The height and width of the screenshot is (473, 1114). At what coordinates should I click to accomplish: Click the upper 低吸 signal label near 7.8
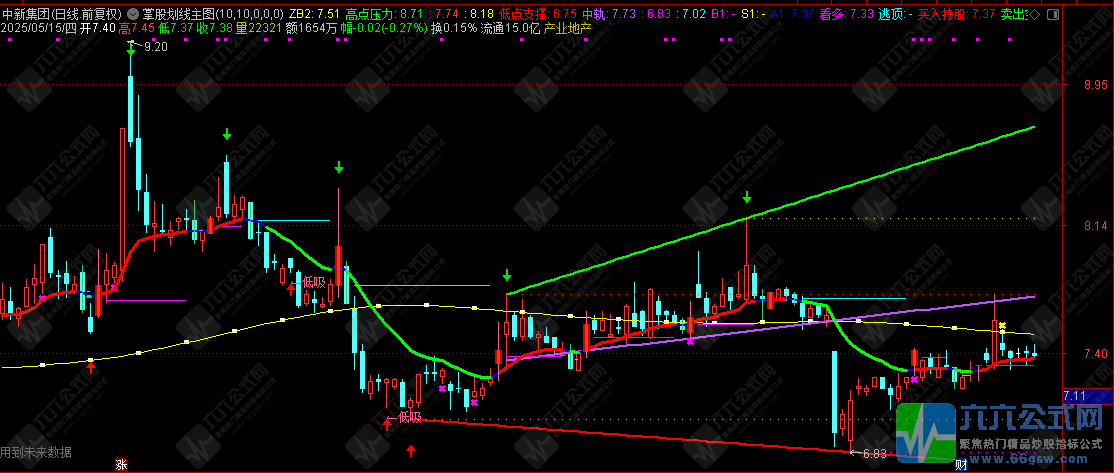pyautogui.click(x=313, y=283)
